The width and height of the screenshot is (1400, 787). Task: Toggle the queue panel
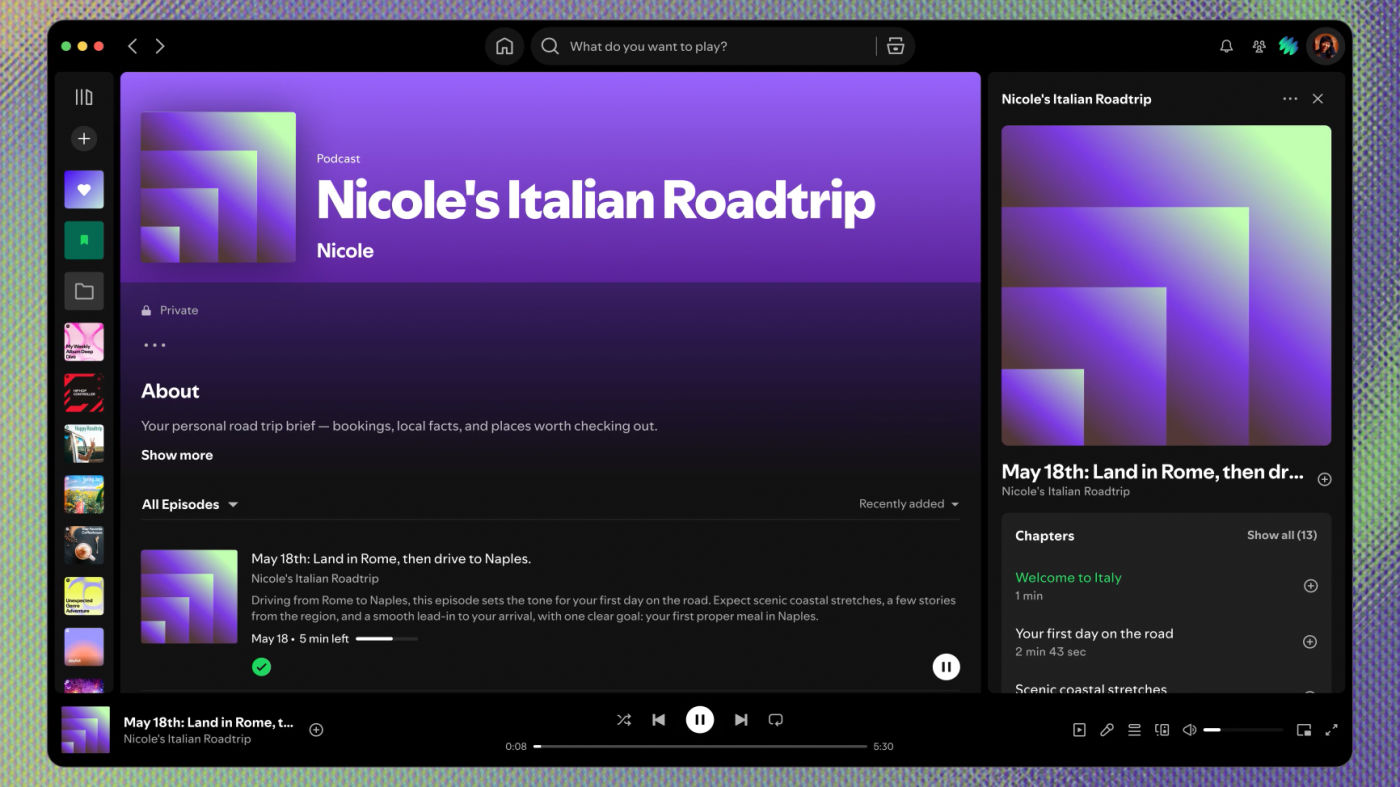coord(1134,730)
